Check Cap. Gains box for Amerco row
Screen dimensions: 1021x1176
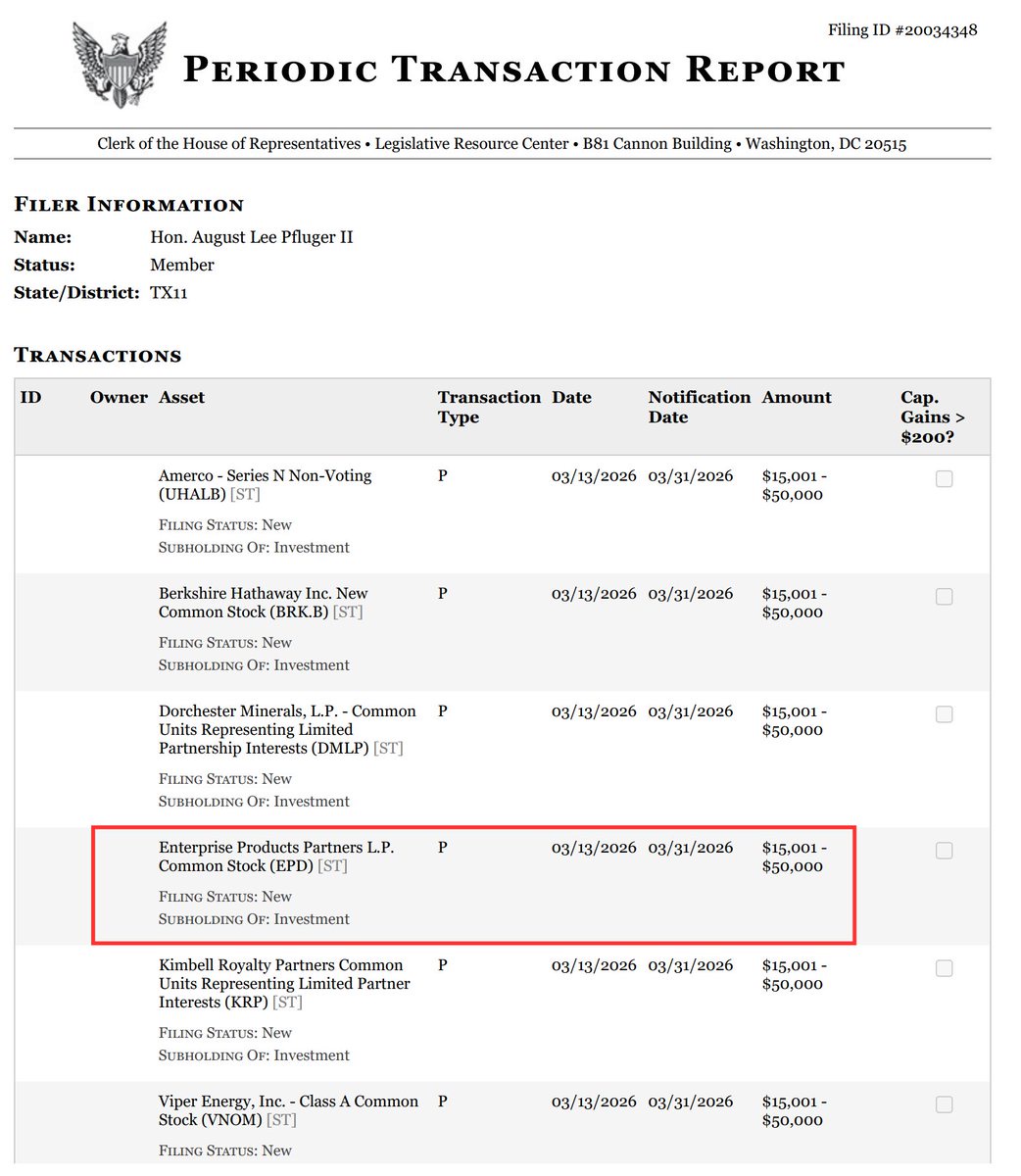pyautogui.click(x=944, y=479)
